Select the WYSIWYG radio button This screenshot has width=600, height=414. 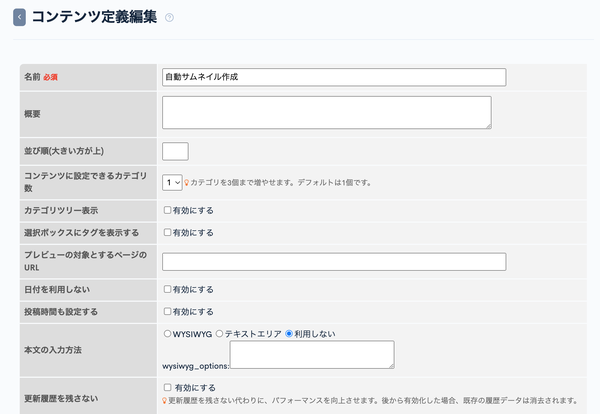coord(167,334)
